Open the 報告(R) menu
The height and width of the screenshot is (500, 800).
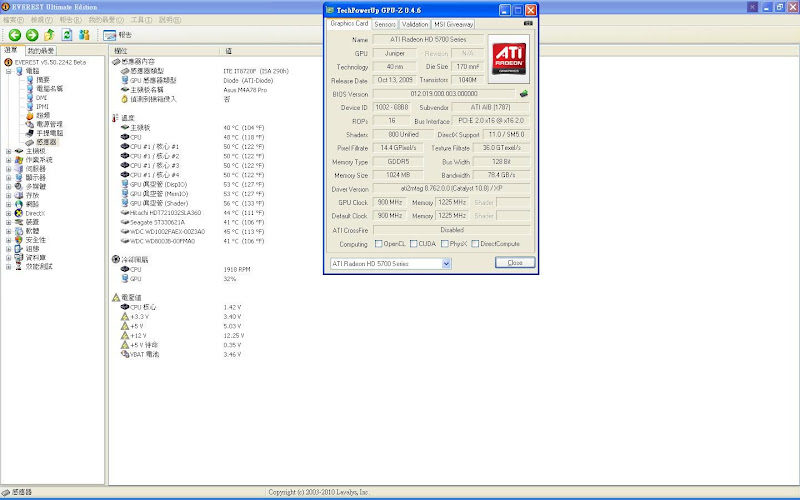tap(70, 20)
